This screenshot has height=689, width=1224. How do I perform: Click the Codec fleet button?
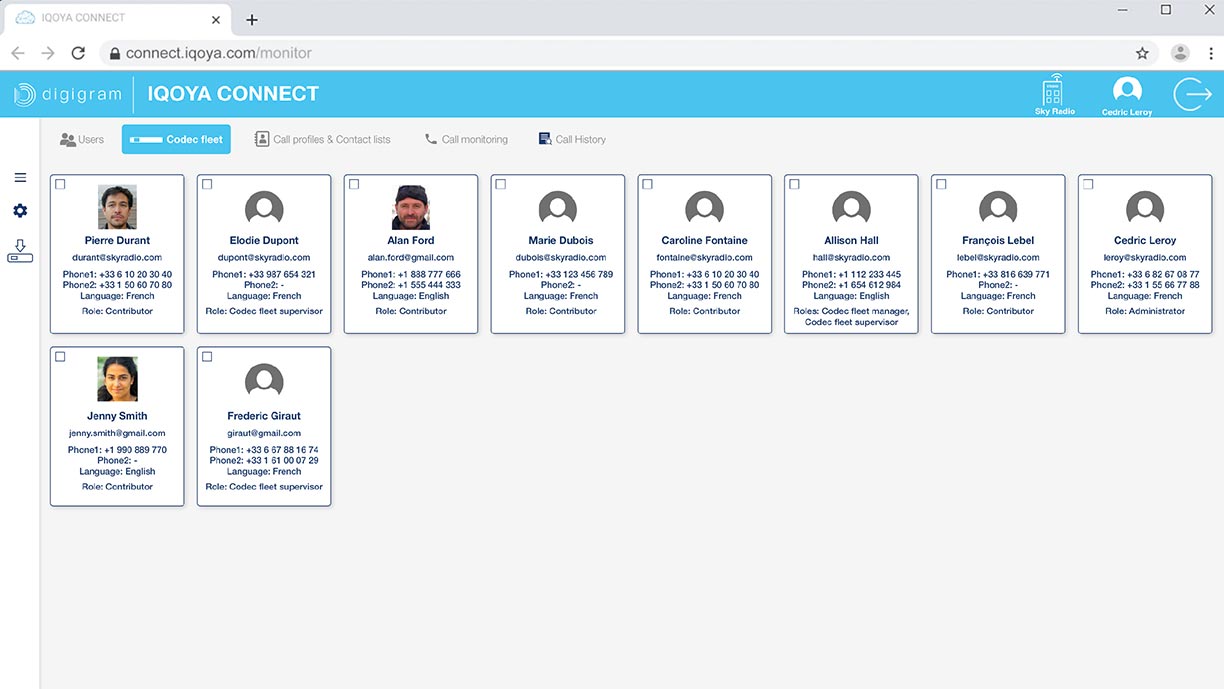click(x=176, y=140)
